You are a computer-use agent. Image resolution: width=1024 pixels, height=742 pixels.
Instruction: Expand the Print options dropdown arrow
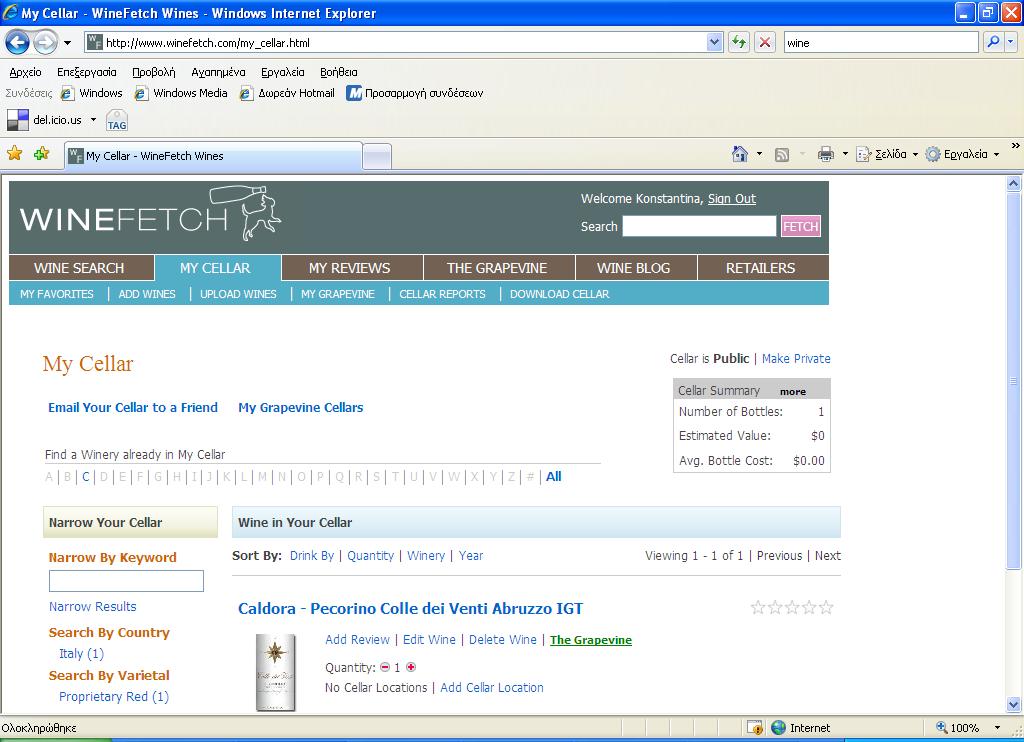(845, 154)
